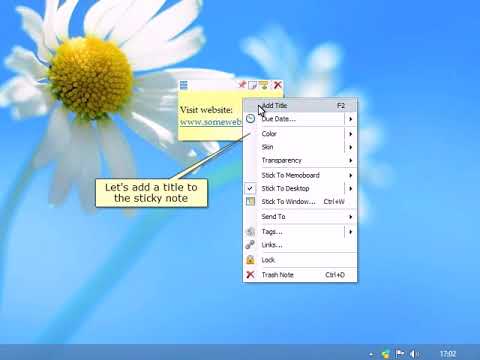Click the roll-up note icon

[264, 85]
